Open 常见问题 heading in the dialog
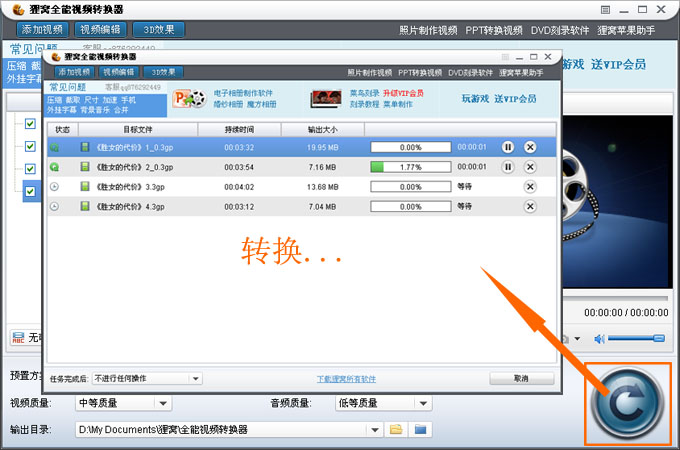 [x=68, y=87]
